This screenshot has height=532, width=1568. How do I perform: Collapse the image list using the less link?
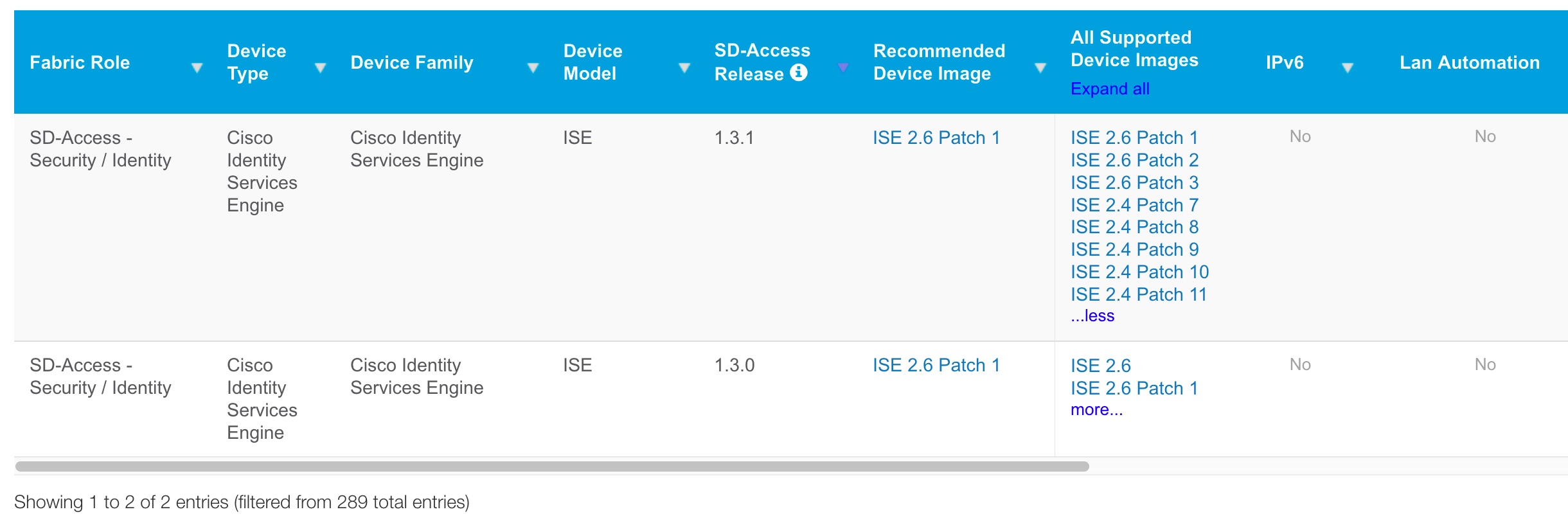tap(1092, 315)
